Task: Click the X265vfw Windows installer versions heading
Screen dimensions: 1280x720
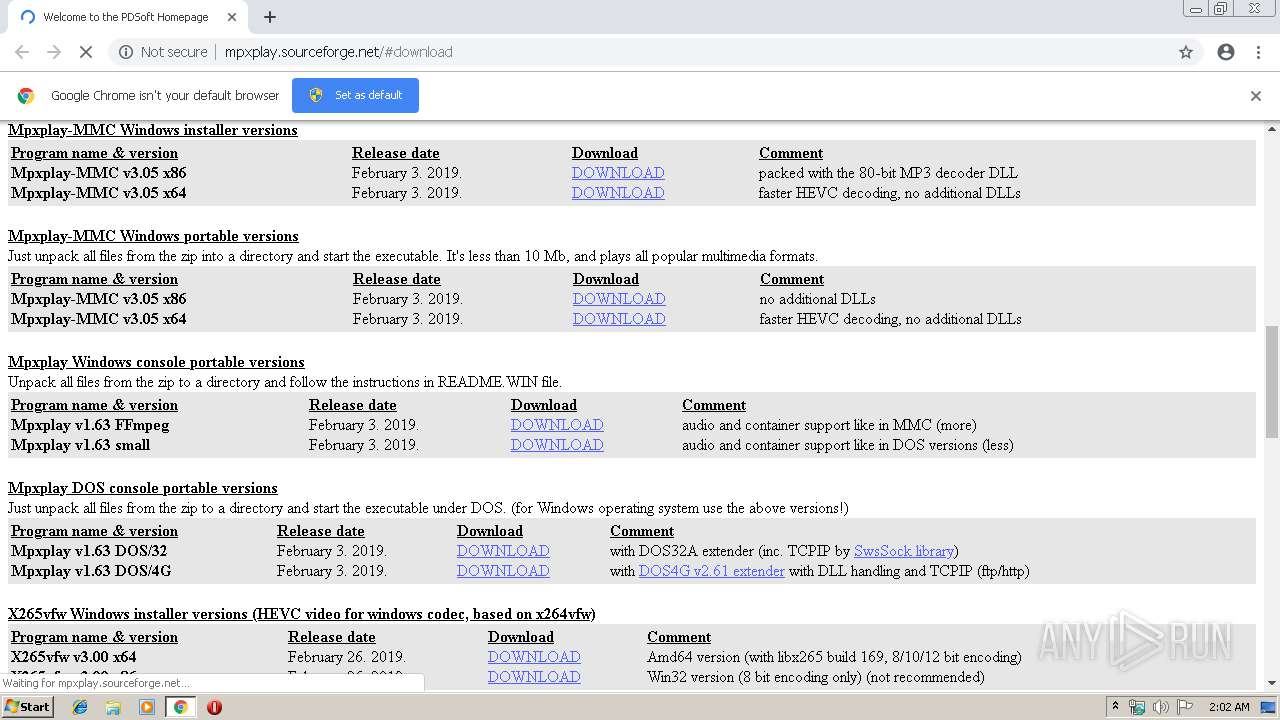Action: 302,614
